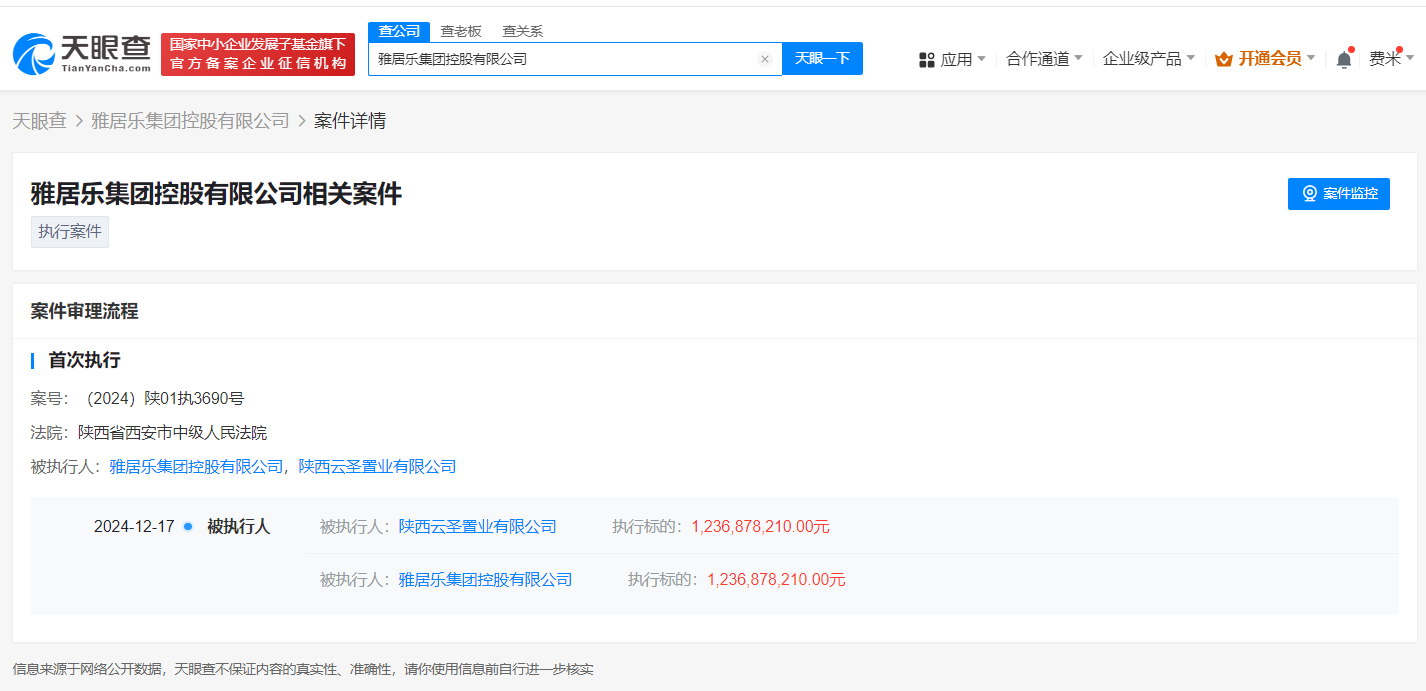
Task: Click the 雅居乐集团控股有限公司相关案件 page title
Action: click(216, 193)
